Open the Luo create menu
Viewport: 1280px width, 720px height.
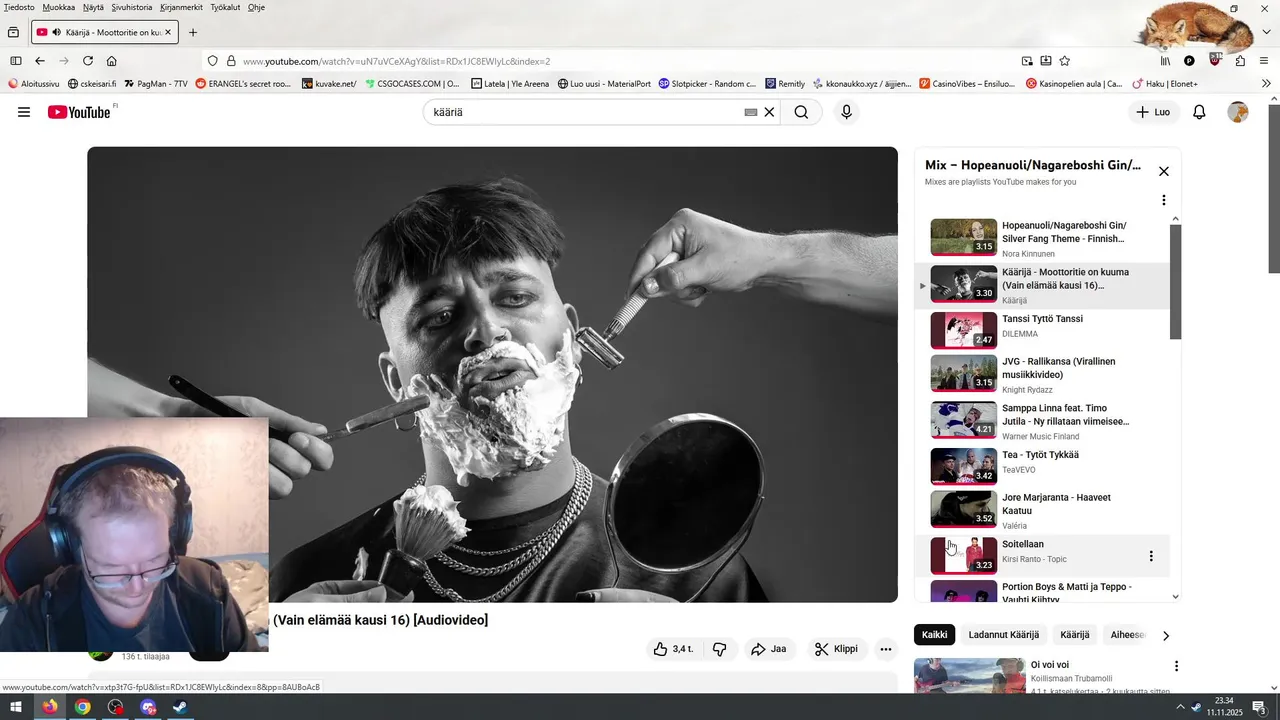[1153, 112]
